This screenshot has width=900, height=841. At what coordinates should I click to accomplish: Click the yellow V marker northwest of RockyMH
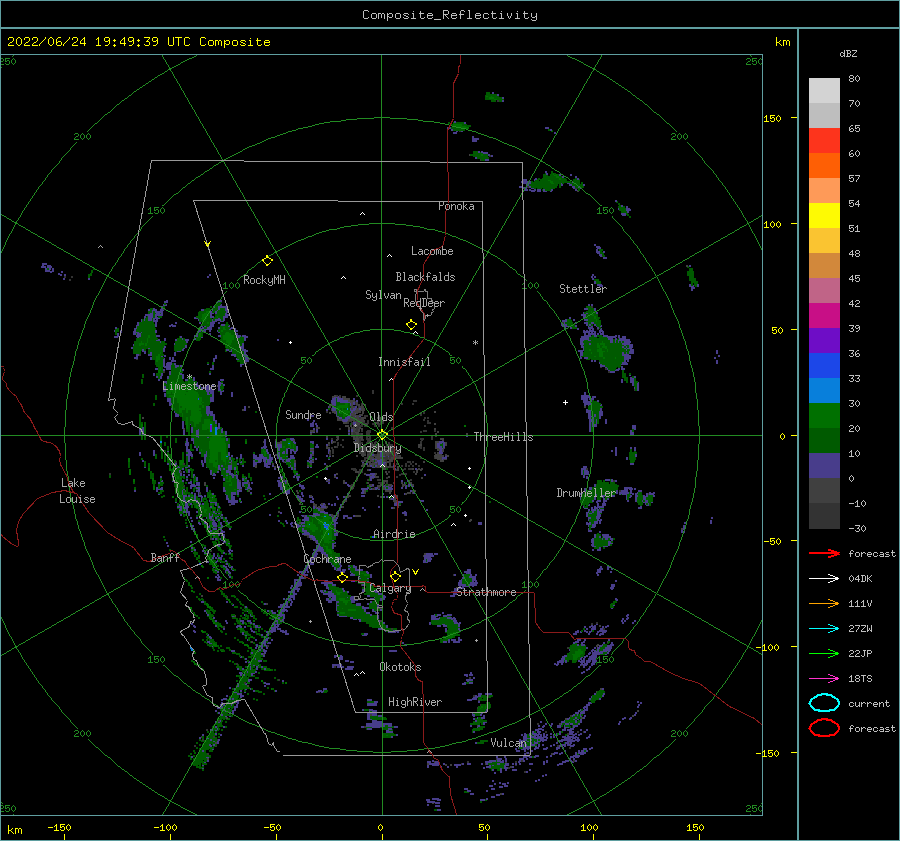pyautogui.click(x=208, y=244)
